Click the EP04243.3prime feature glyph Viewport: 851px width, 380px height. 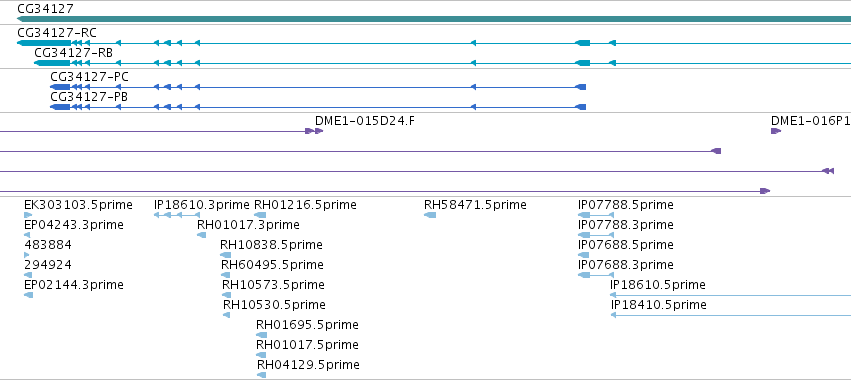(27, 235)
